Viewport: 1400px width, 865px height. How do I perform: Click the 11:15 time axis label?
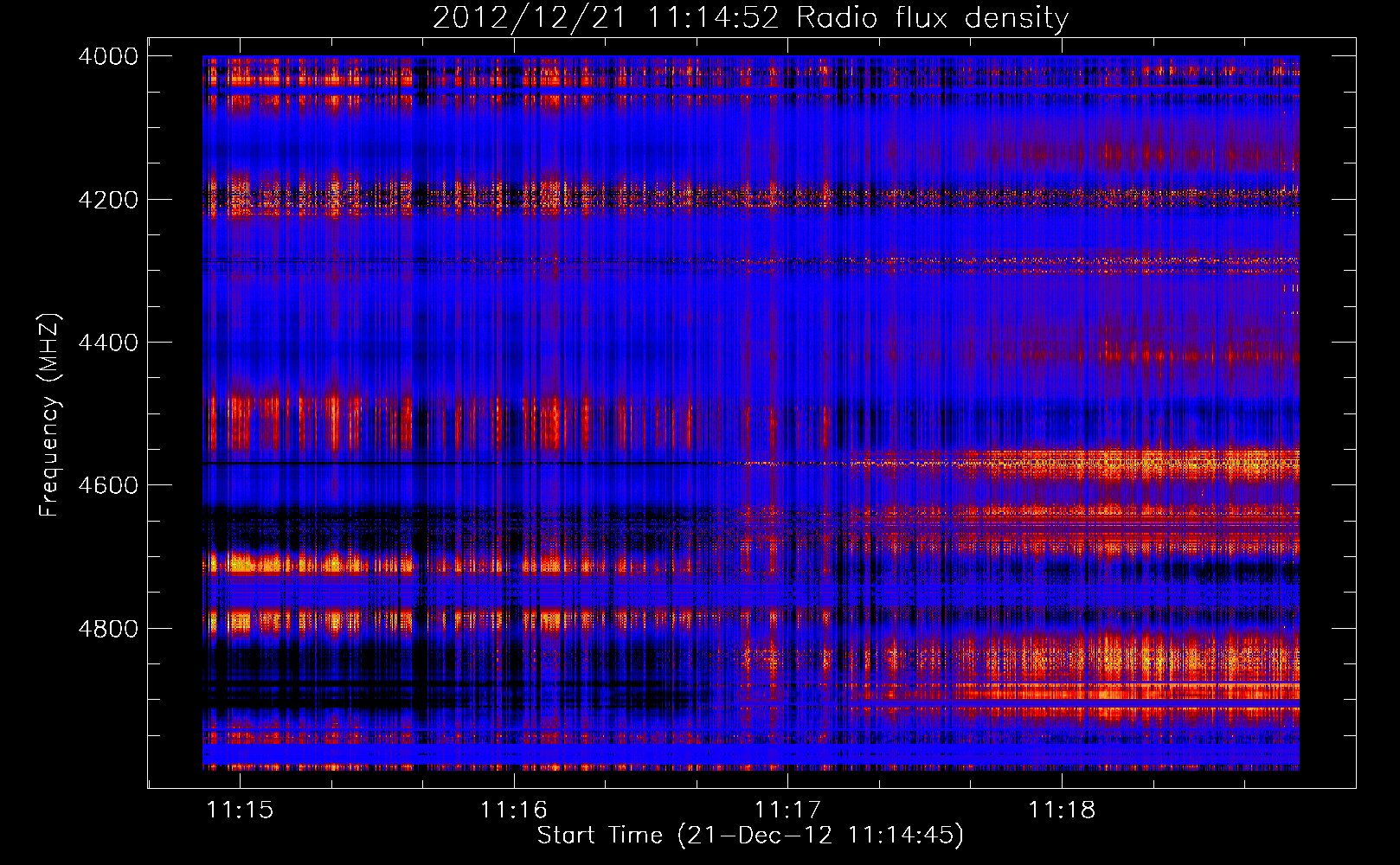[240, 810]
